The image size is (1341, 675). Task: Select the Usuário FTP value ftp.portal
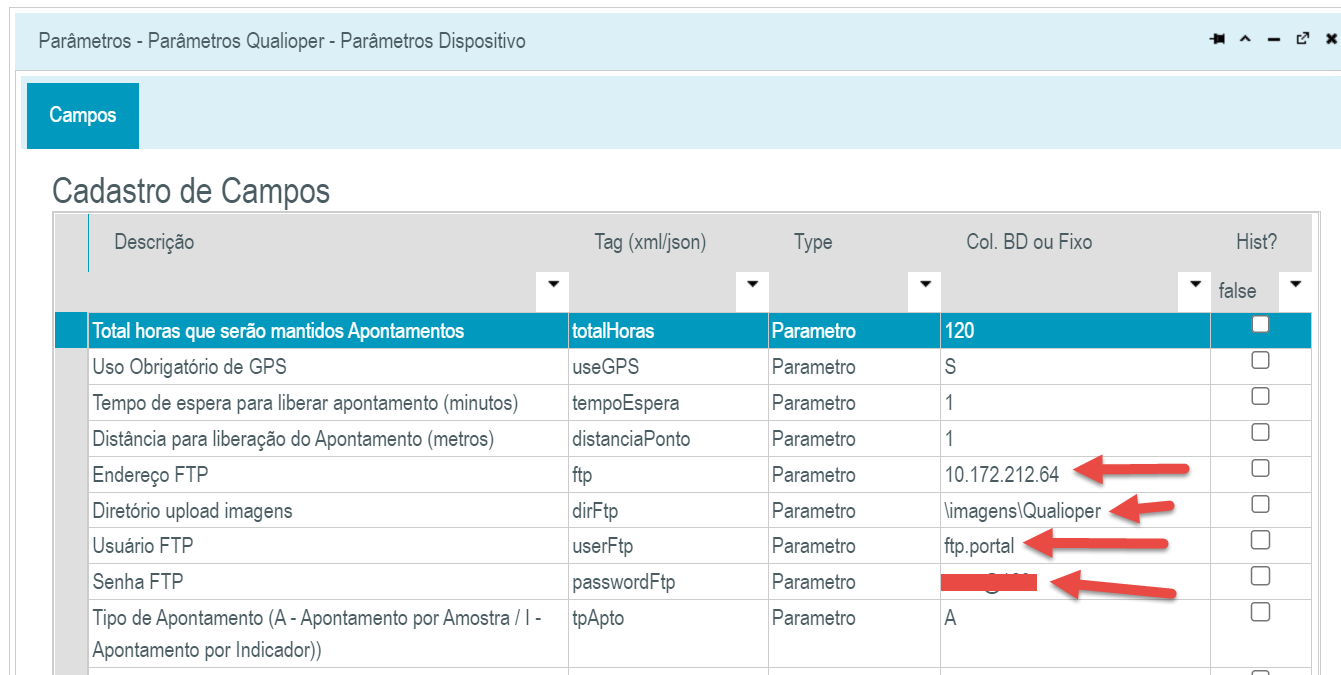point(979,546)
